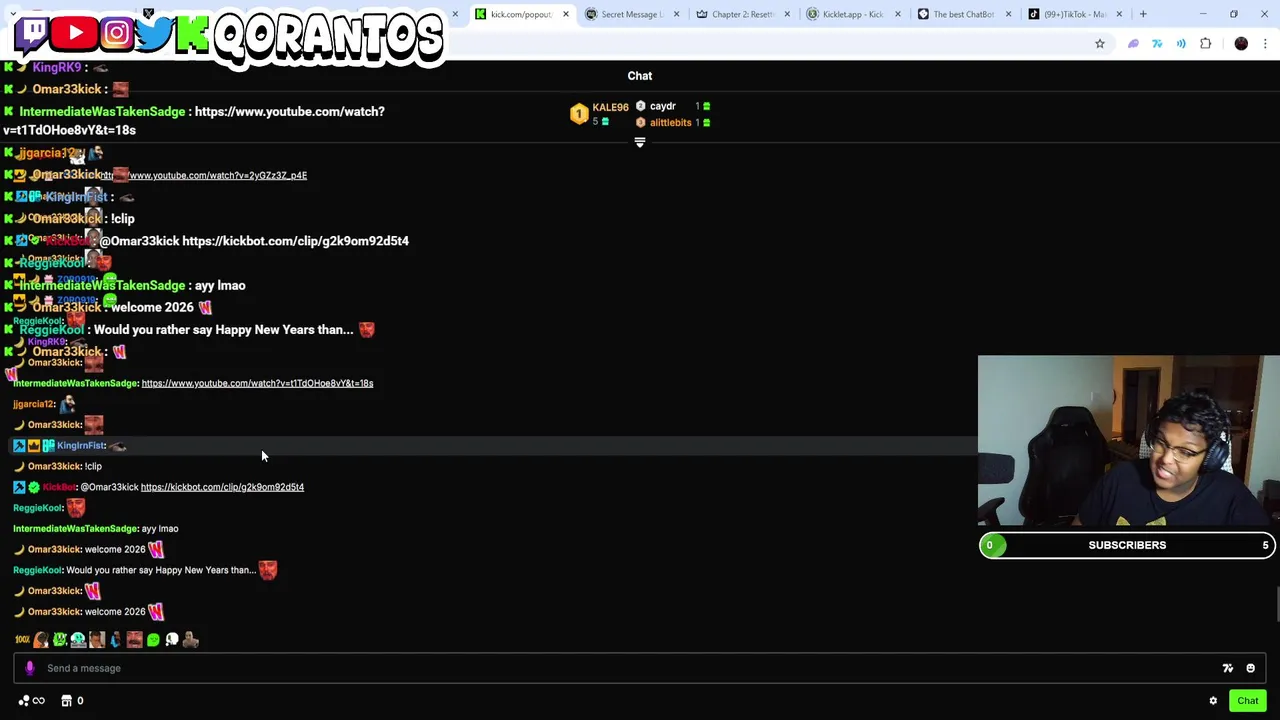Screen dimensions: 1280x720
Task: Click the green Chat send button
Action: [1247, 701]
